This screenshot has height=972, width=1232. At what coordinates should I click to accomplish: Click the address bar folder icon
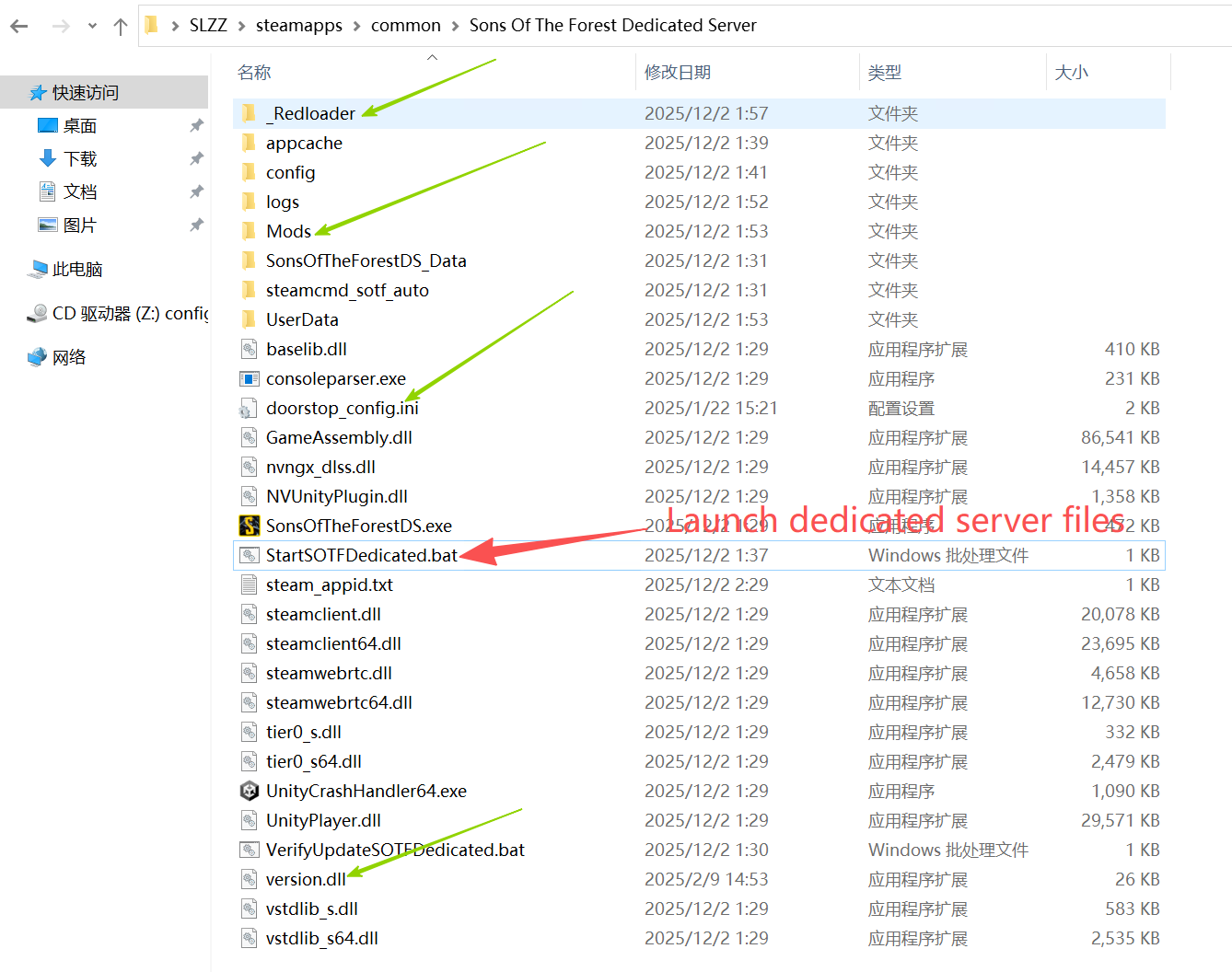152,26
